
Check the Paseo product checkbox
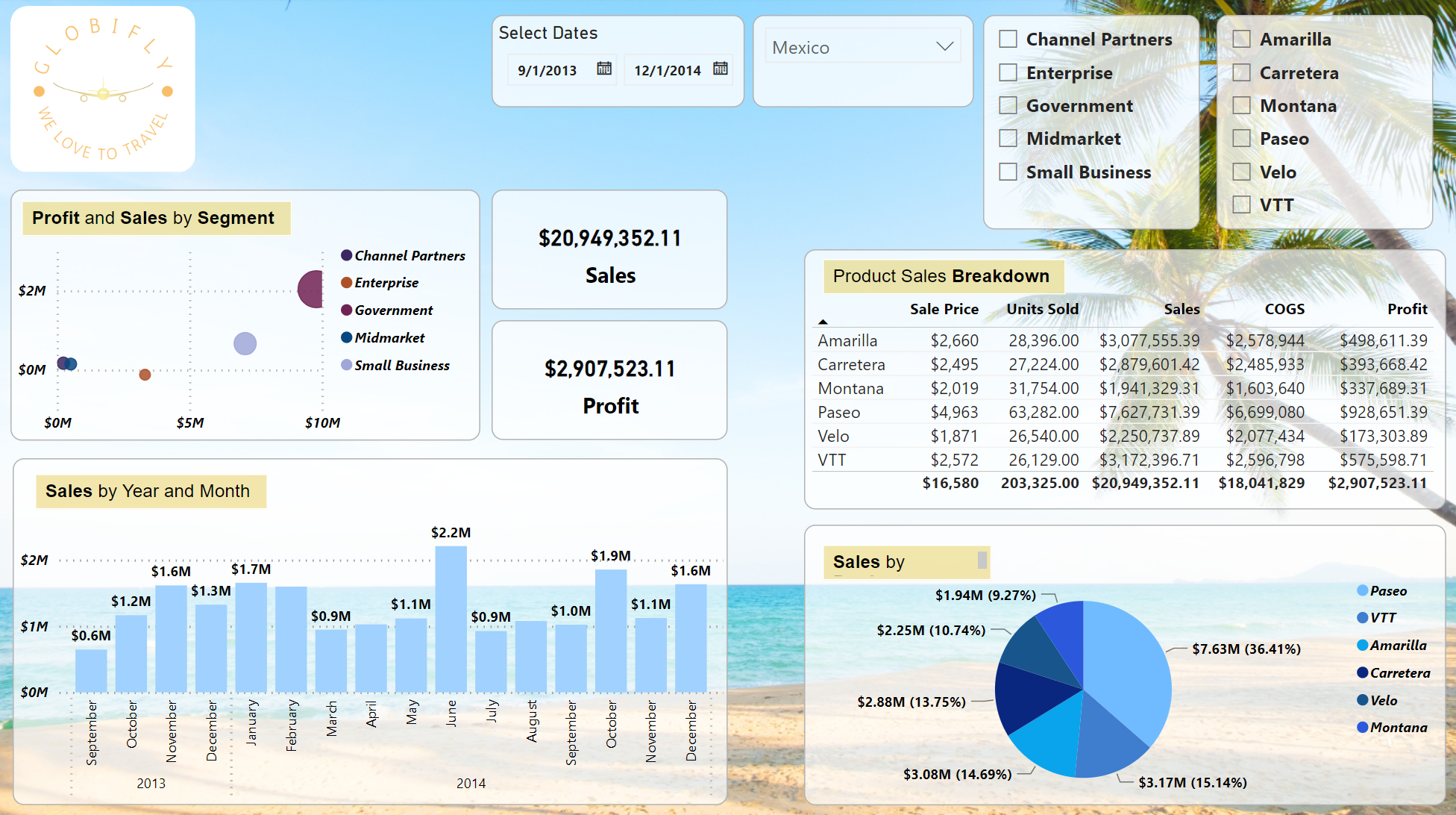pos(1241,138)
